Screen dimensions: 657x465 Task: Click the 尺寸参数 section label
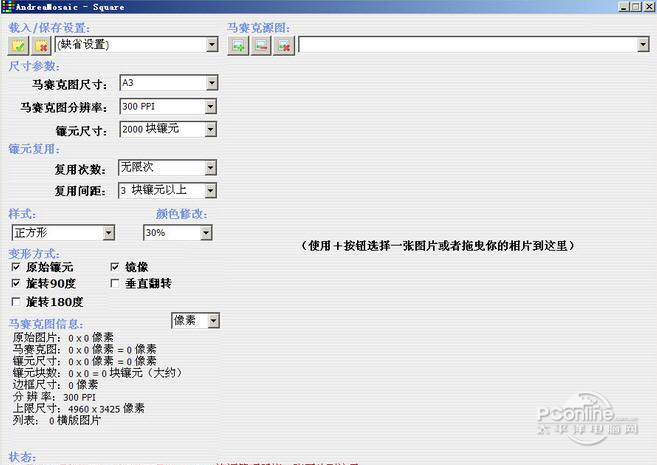click(x=34, y=66)
